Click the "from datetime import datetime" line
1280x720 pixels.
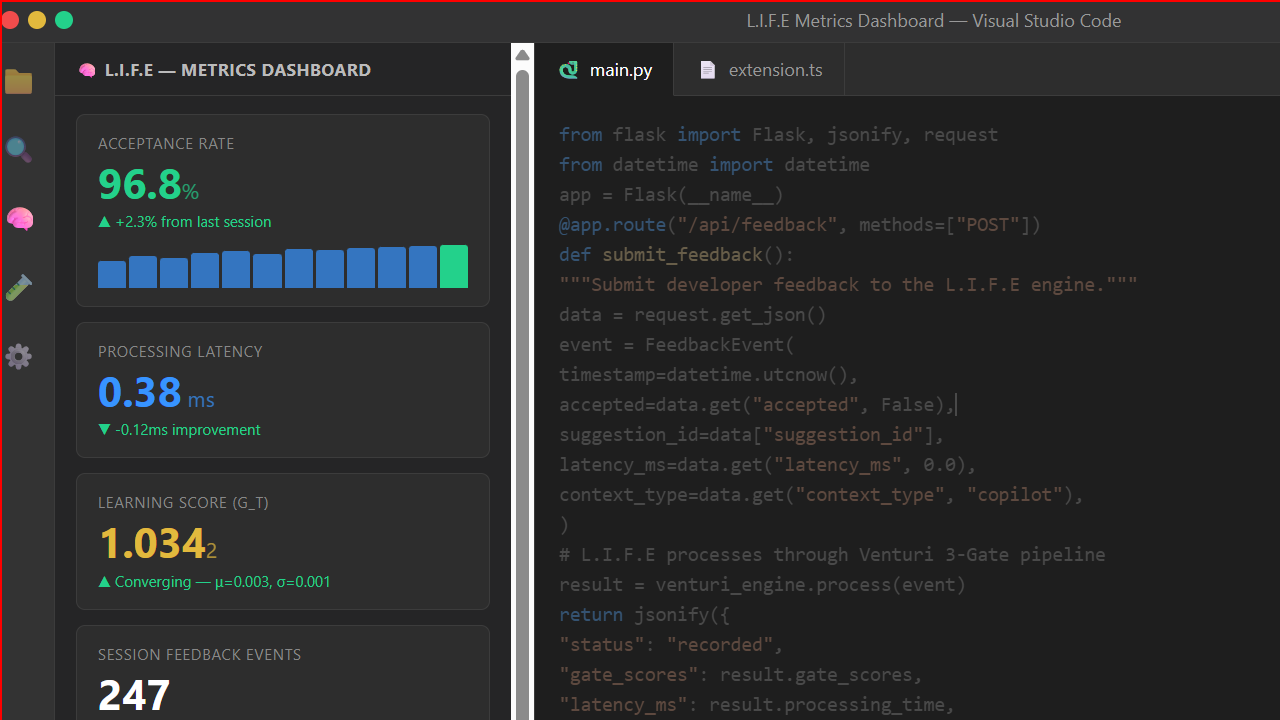(x=714, y=165)
